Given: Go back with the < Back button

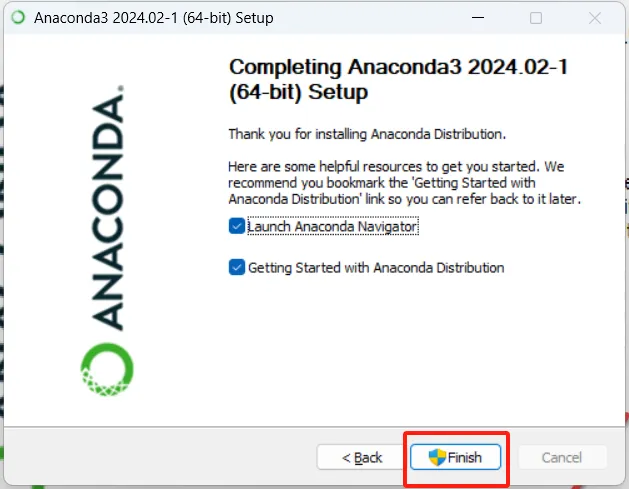Looking at the screenshot, I should click(361, 457).
